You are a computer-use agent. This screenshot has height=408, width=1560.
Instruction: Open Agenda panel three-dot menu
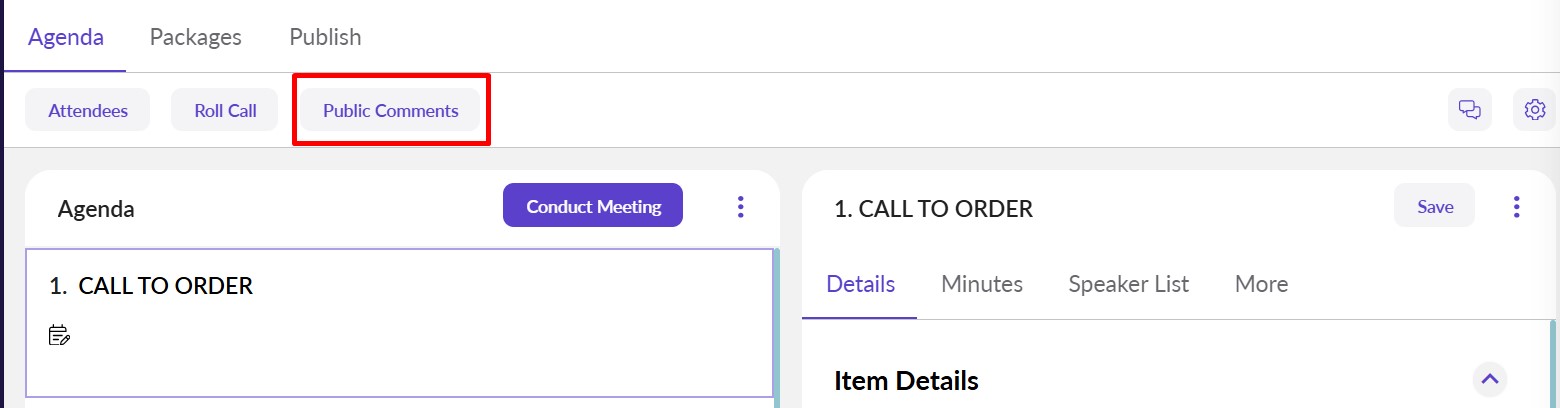click(x=740, y=207)
